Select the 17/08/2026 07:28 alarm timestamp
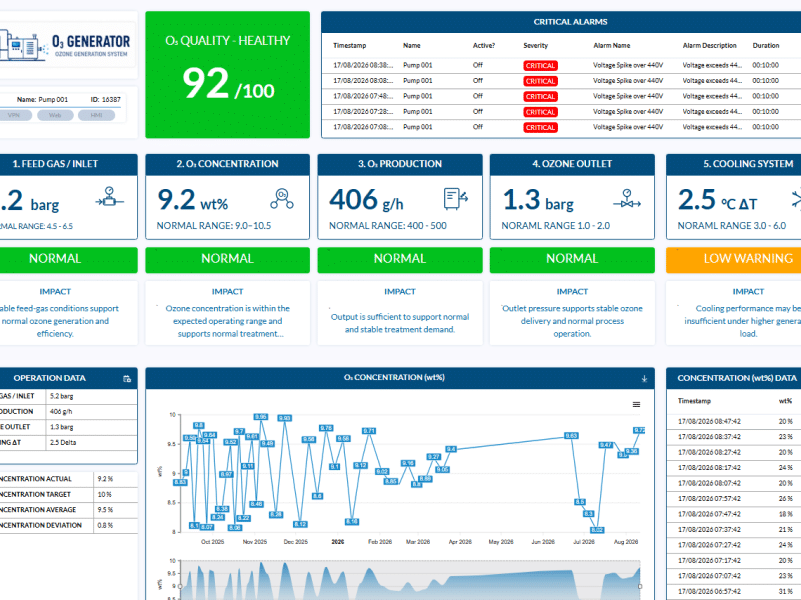 tap(363, 111)
